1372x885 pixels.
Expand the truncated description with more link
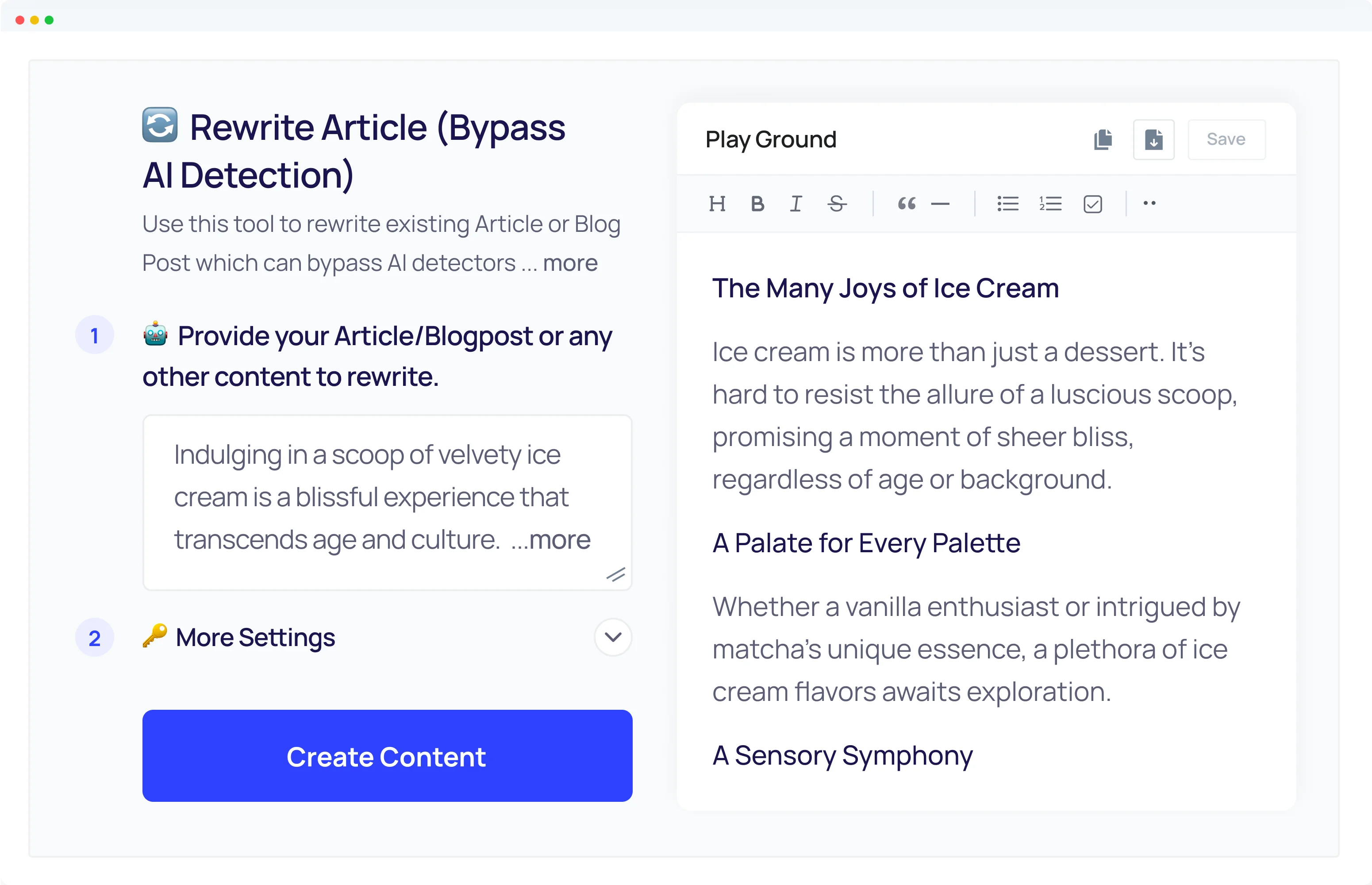point(570,263)
